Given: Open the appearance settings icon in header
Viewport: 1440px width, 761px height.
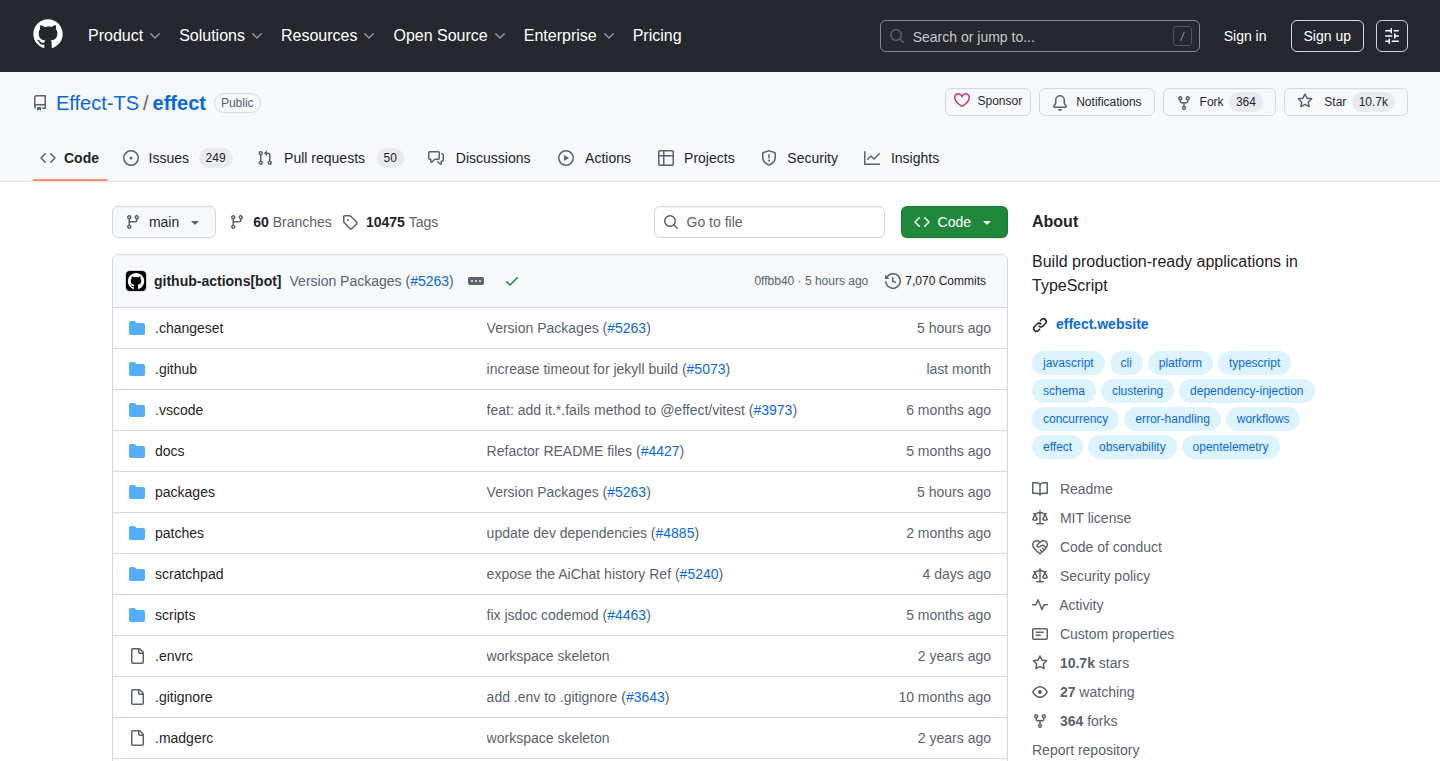Looking at the screenshot, I should coord(1392,36).
